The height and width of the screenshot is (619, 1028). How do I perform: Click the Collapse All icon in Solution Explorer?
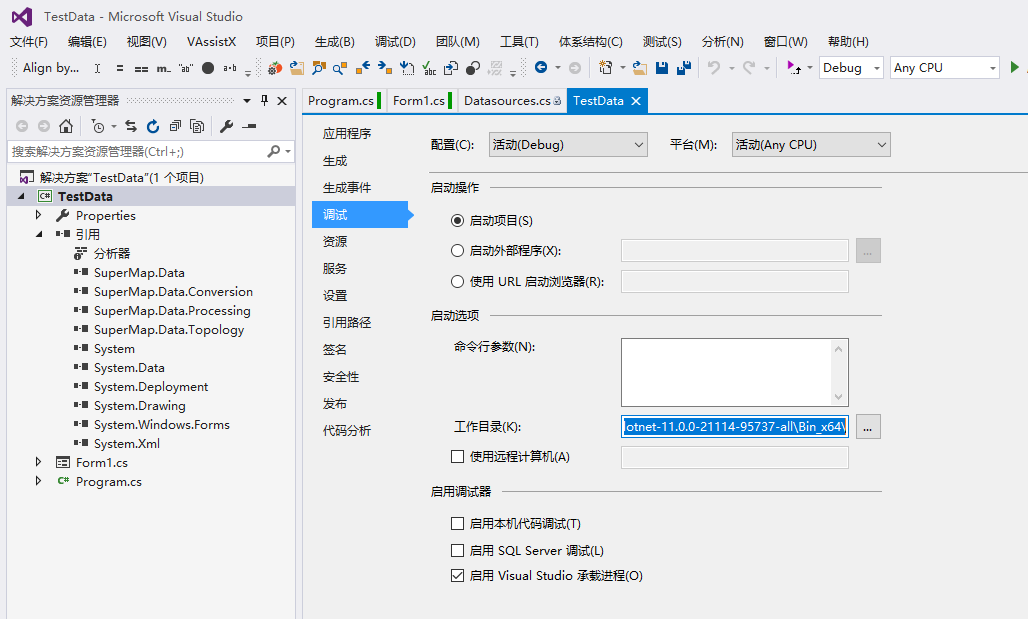pyautogui.click(x=175, y=126)
